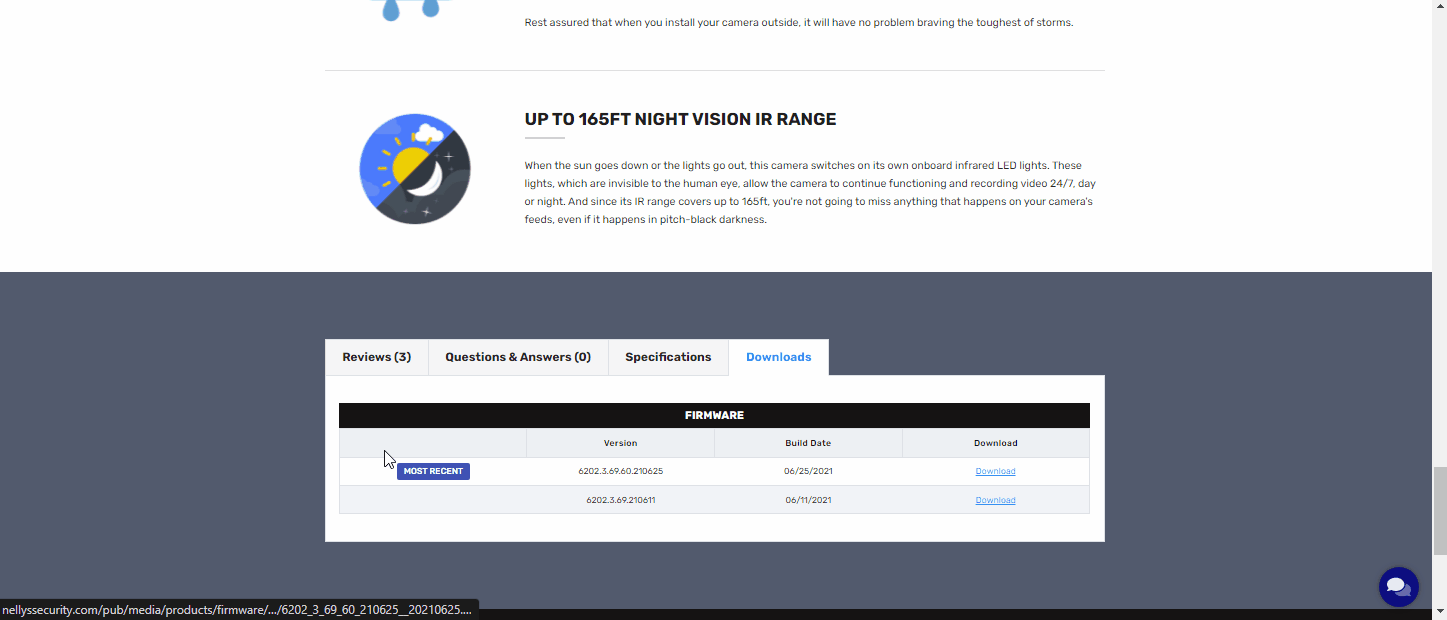Select the Downloads tab

point(778,357)
